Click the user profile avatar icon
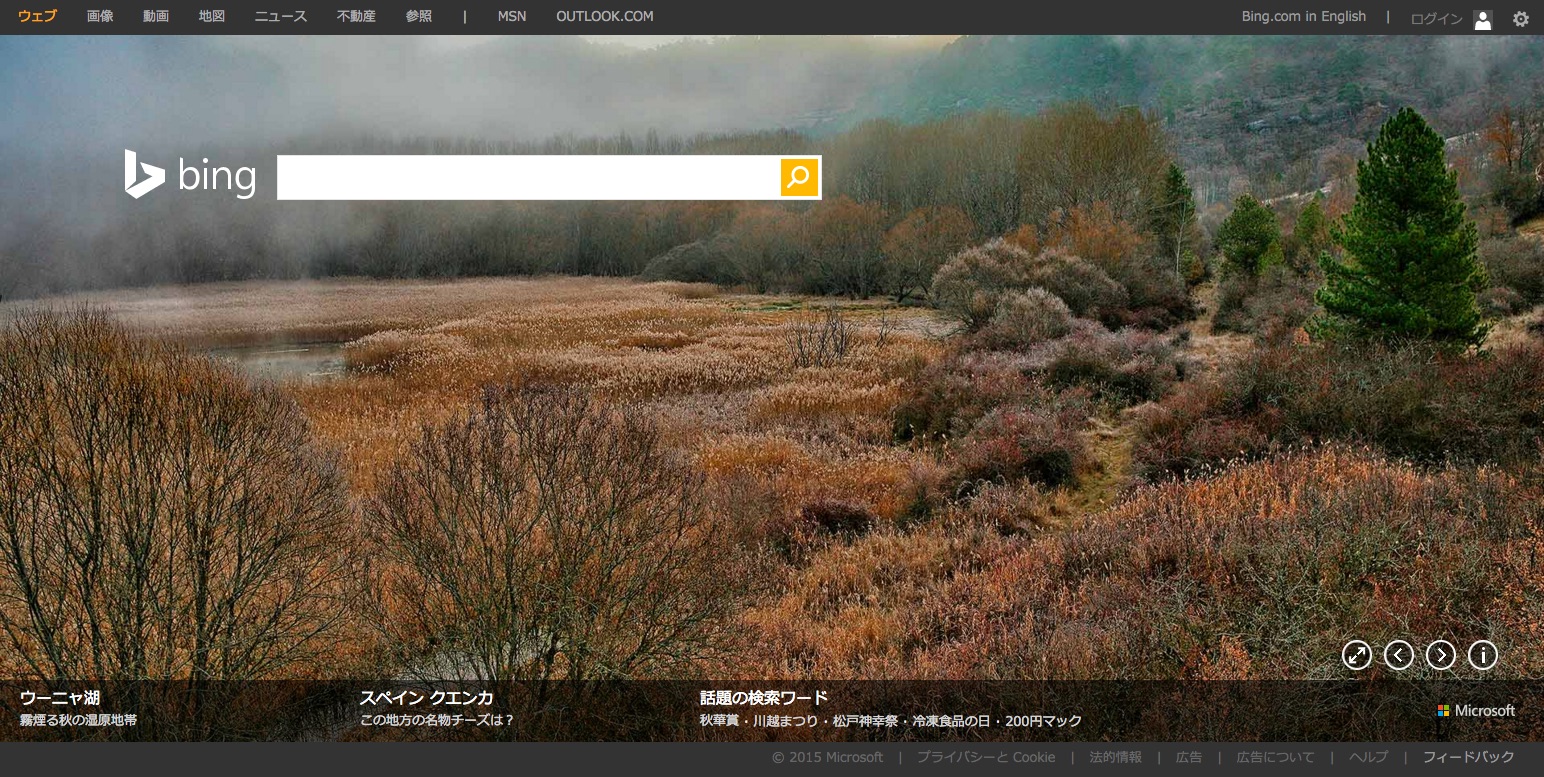The image size is (1544, 777). tap(1483, 19)
